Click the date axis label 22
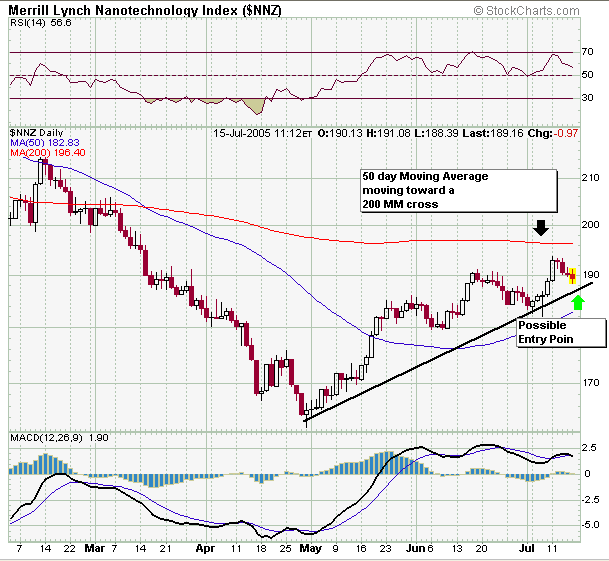 coord(69,548)
